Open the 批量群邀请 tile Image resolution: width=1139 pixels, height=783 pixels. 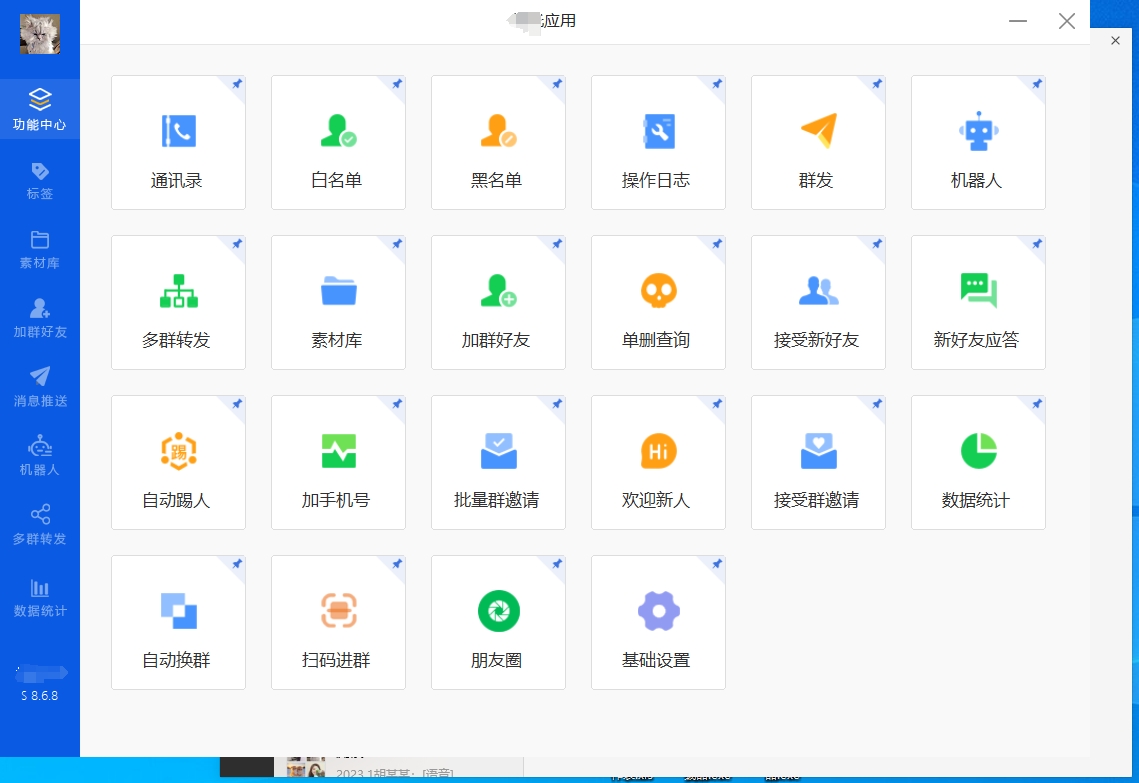coord(498,462)
